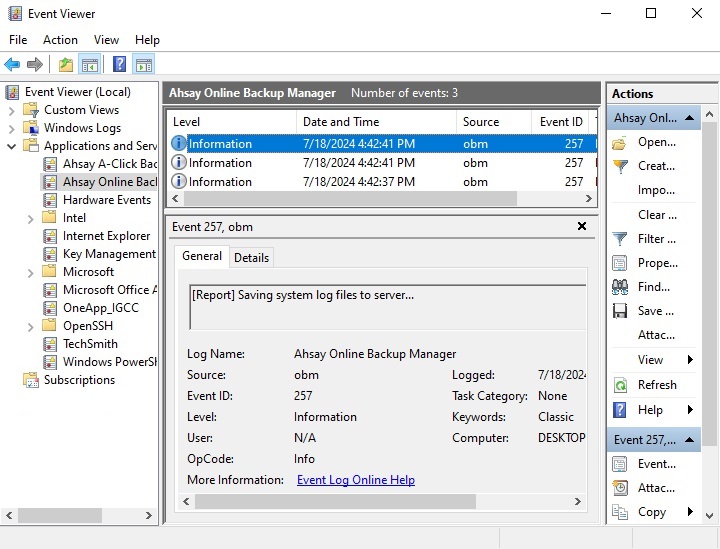This screenshot has height=549, width=720.
Task: Switch to the Details tab
Action: point(251,258)
